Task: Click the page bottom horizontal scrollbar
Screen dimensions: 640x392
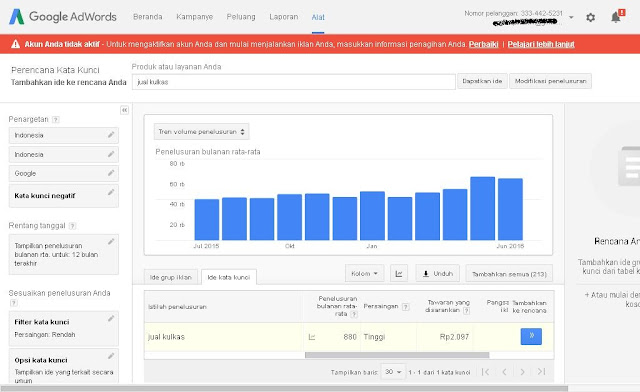Action: click(284, 388)
